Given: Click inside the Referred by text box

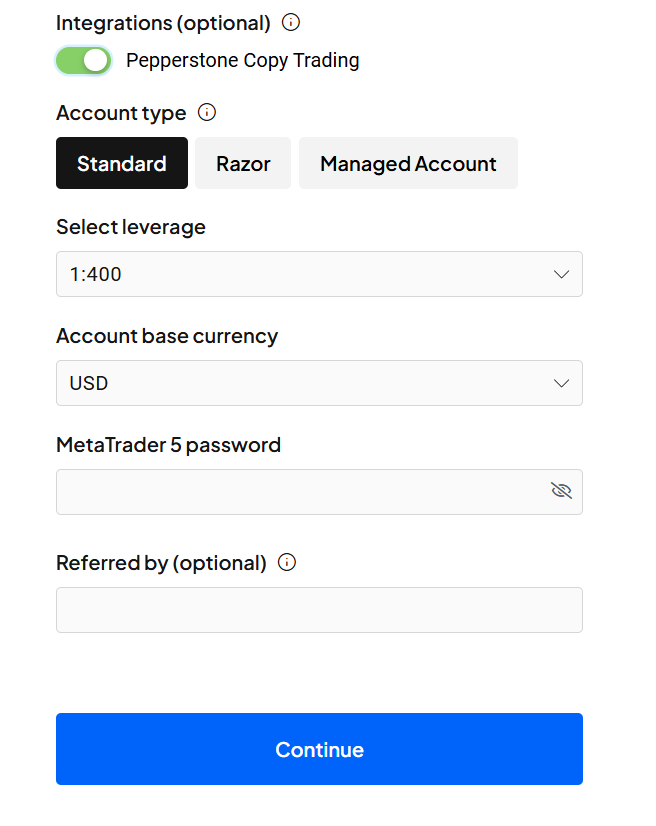Looking at the screenshot, I should click(x=319, y=610).
